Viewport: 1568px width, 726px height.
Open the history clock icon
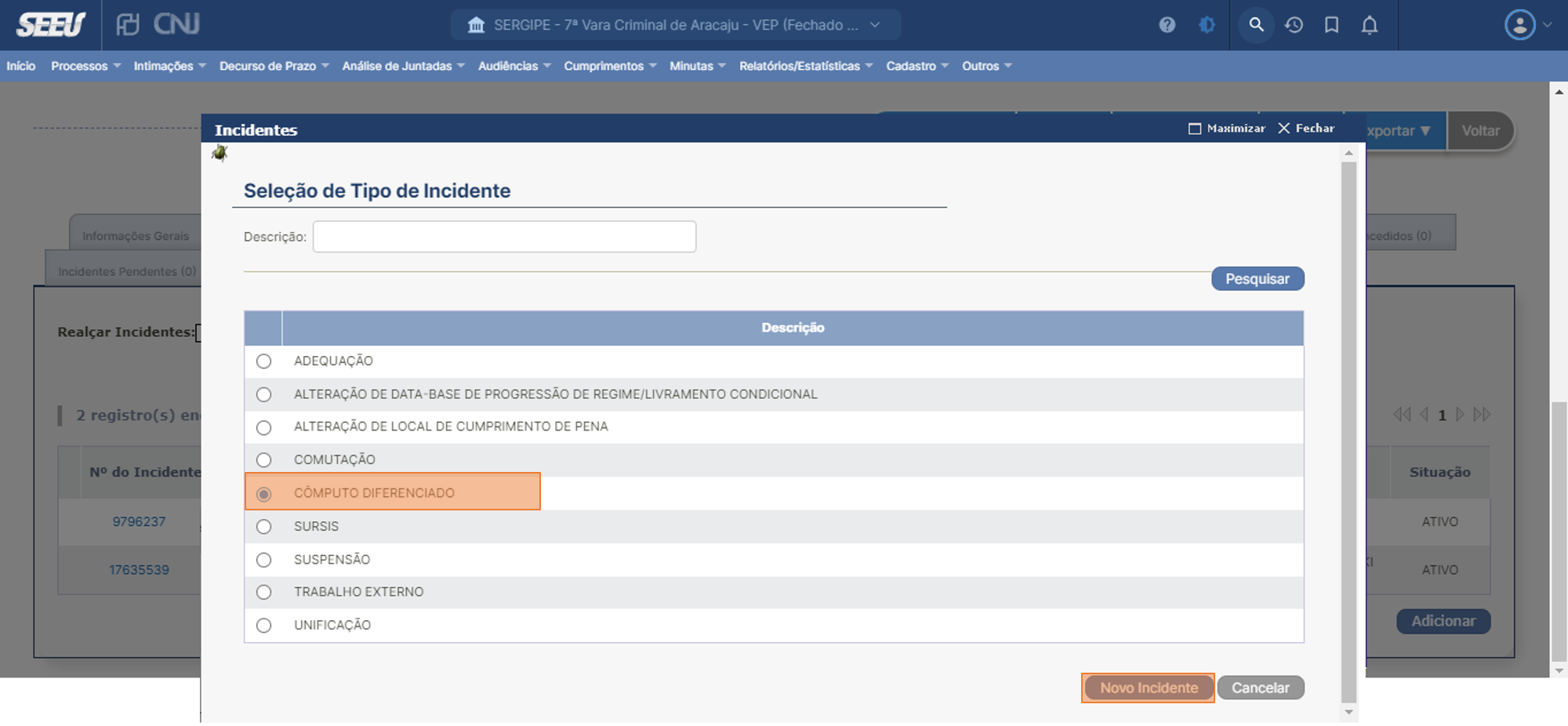(x=1294, y=25)
